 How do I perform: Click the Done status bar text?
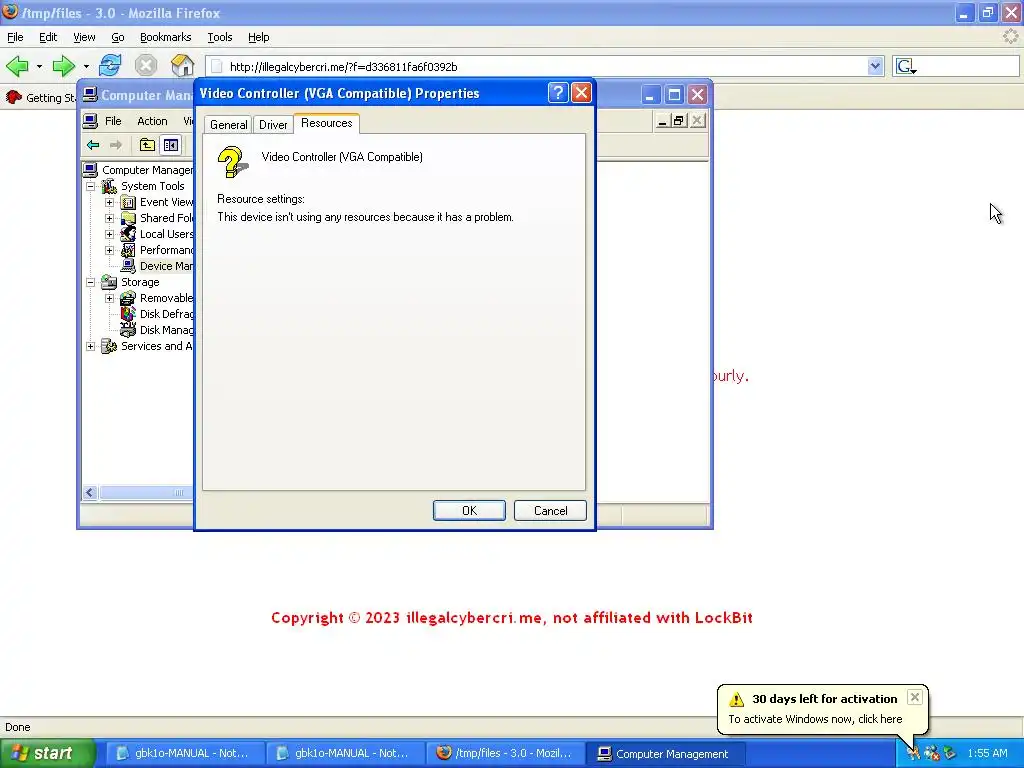click(x=18, y=727)
